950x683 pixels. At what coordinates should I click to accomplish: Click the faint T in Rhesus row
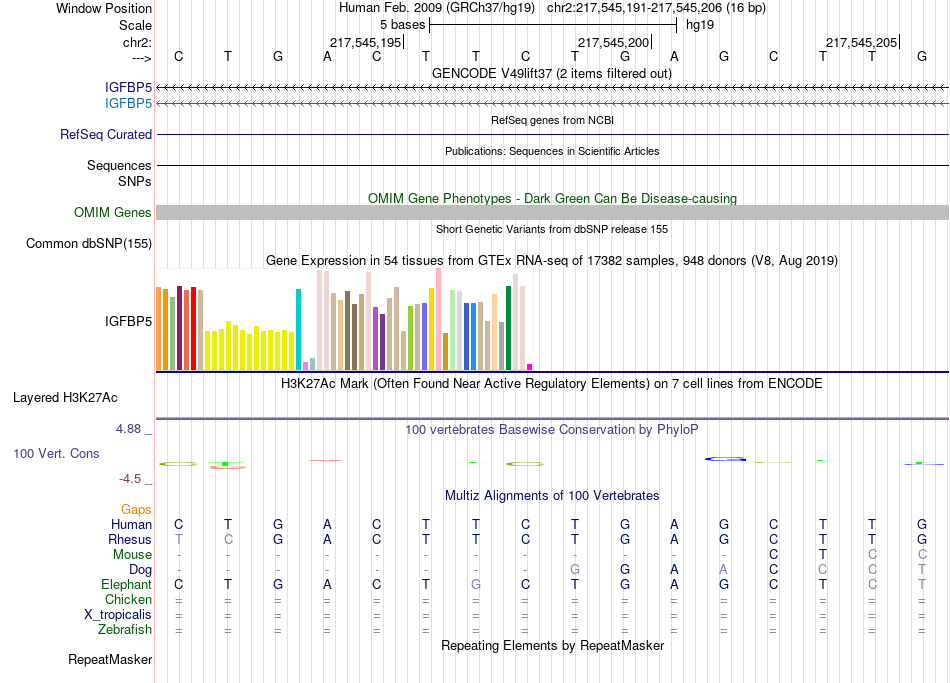point(178,539)
